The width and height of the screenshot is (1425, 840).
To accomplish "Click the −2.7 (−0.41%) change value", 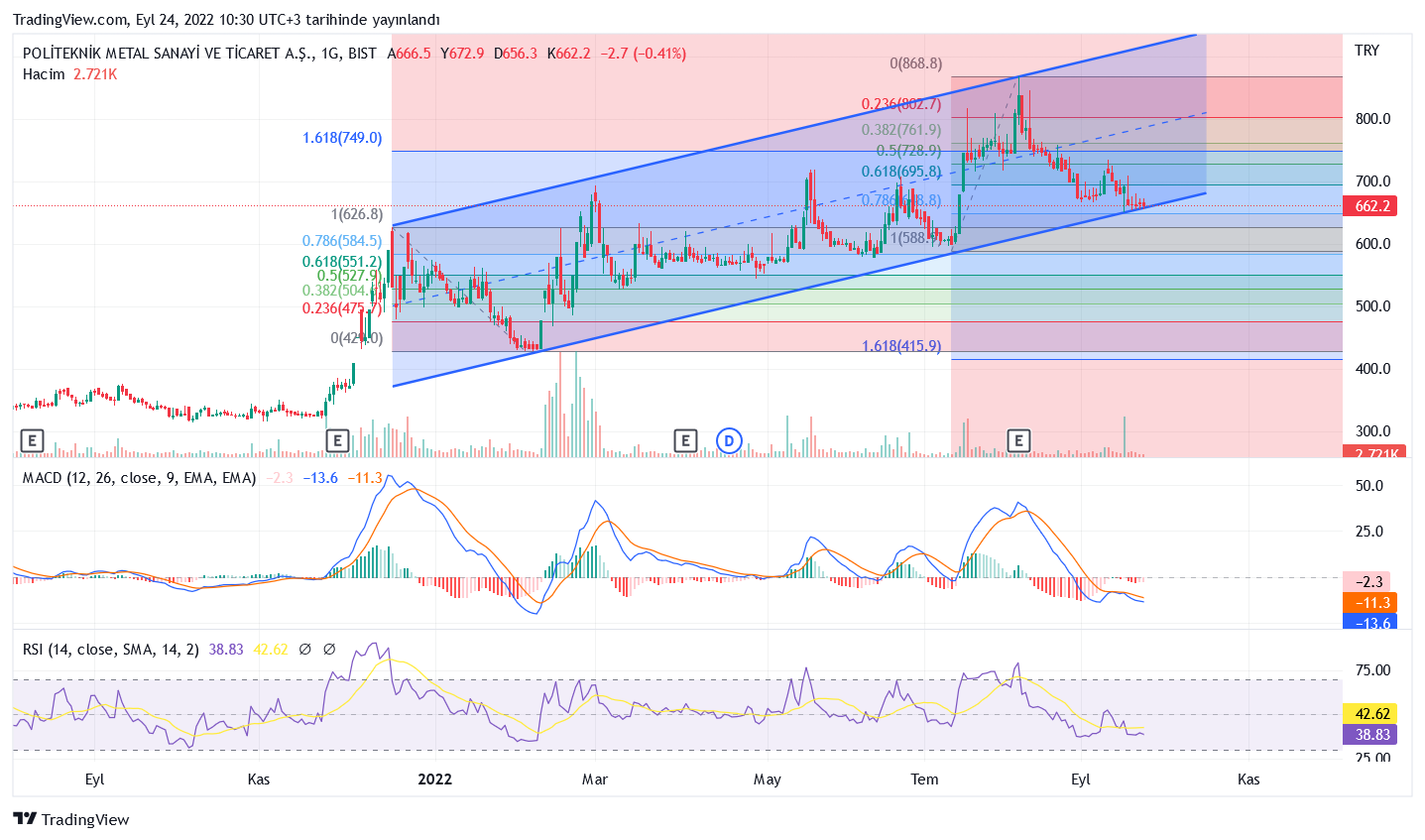I will (643, 54).
